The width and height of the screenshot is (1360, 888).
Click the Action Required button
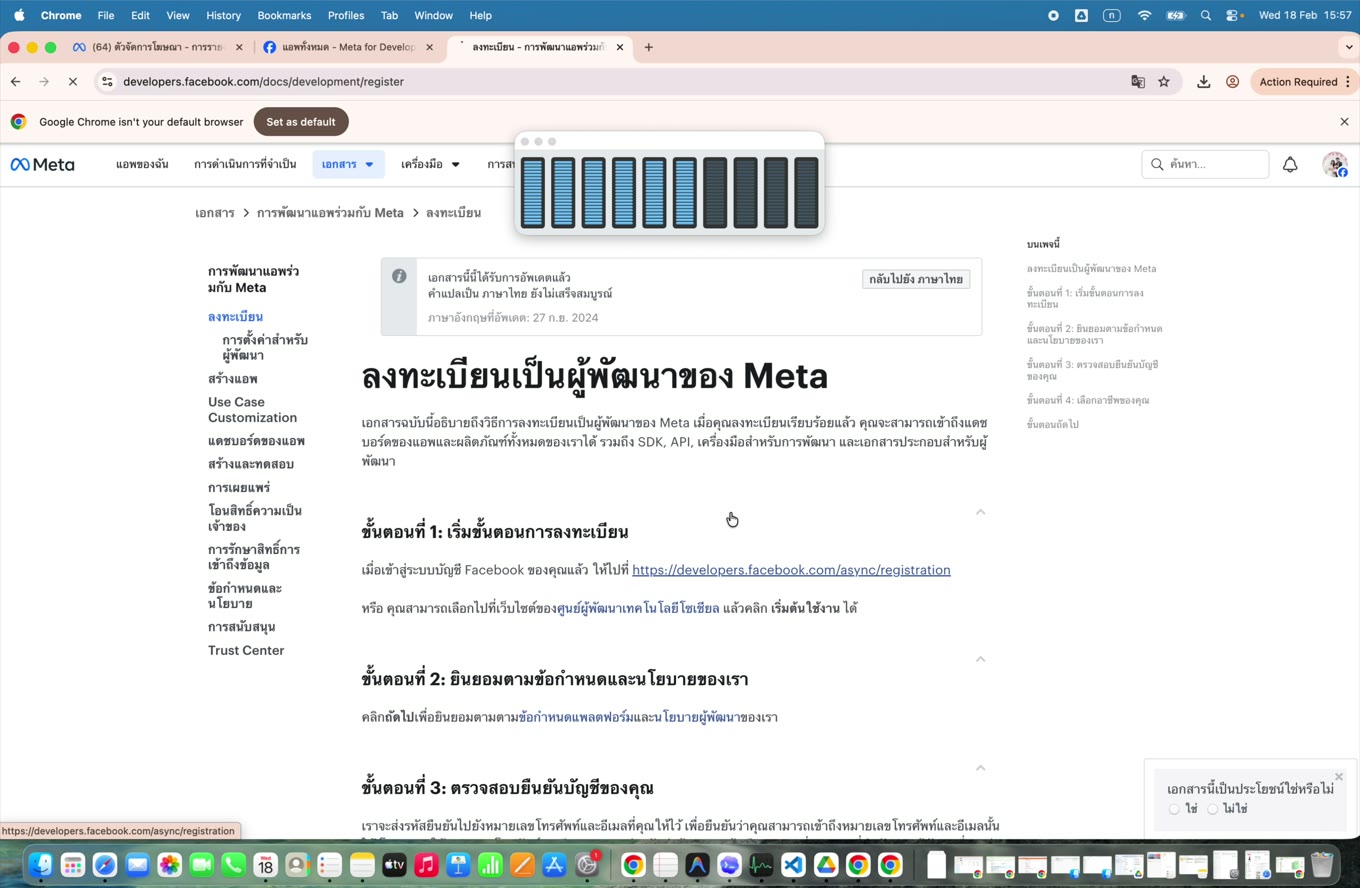tap(1298, 82)
